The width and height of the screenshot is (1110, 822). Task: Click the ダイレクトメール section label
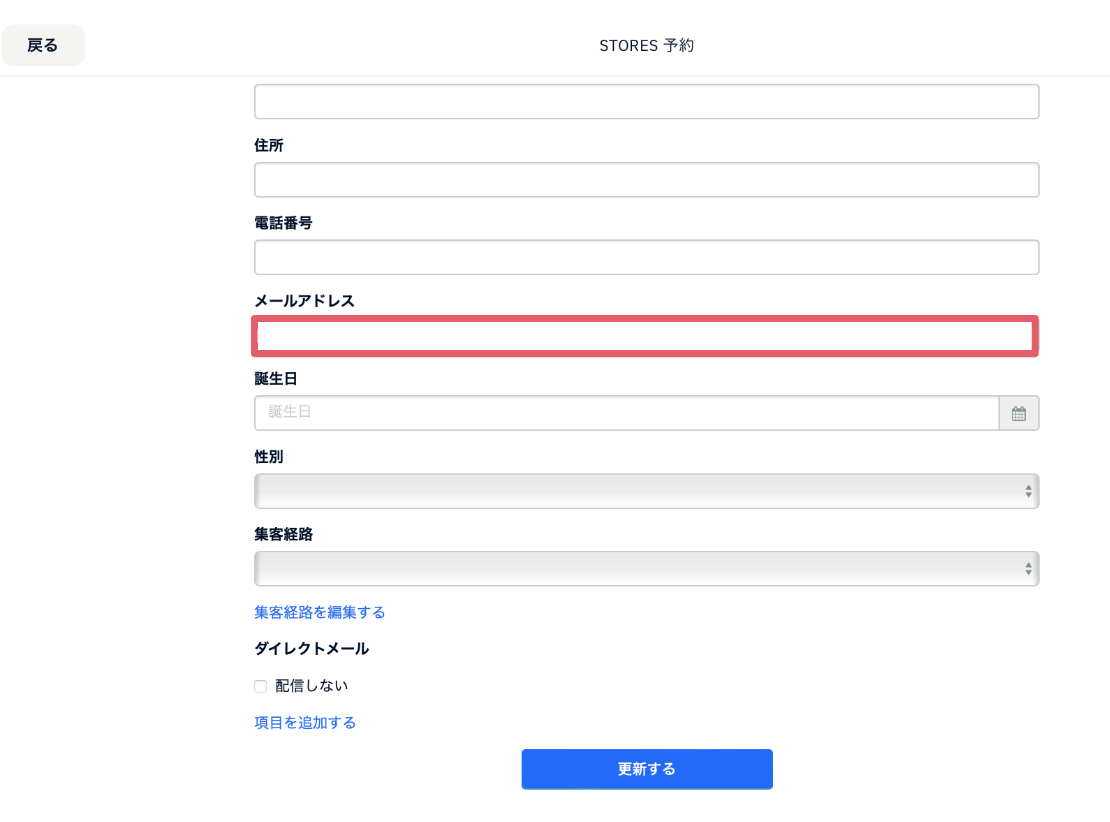[311, 649]
